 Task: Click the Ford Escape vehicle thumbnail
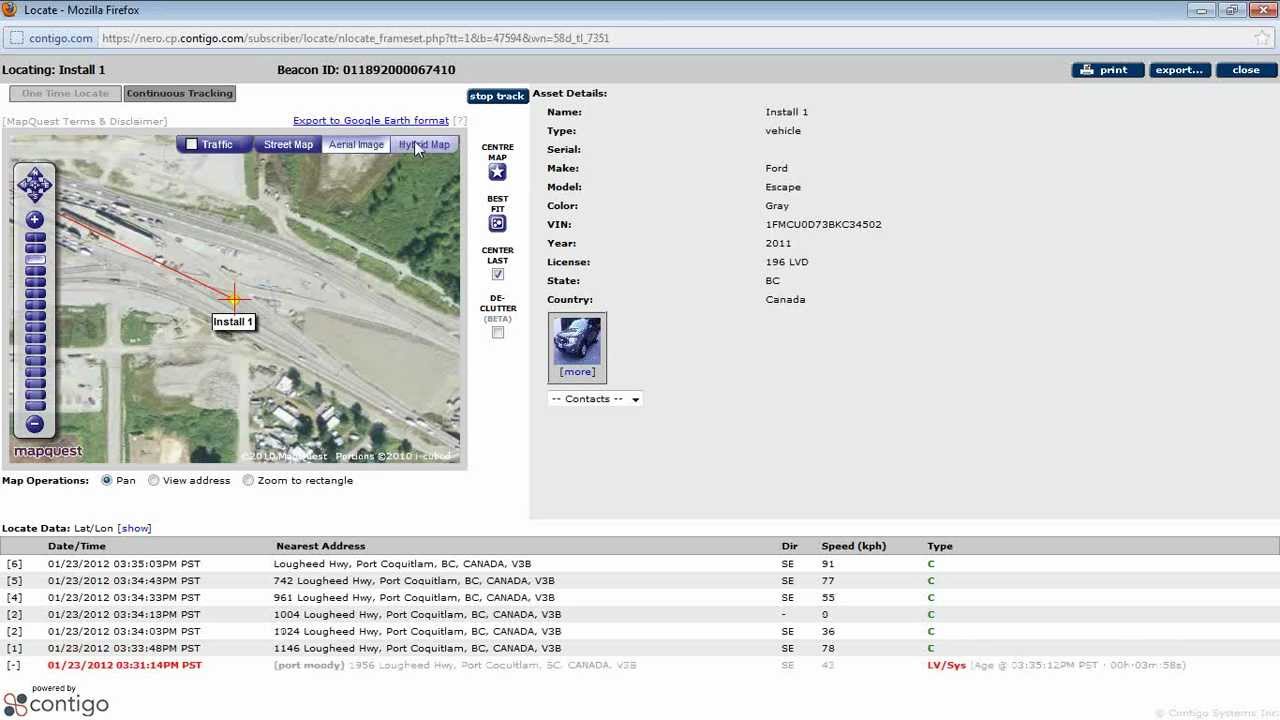click(577, 341)
